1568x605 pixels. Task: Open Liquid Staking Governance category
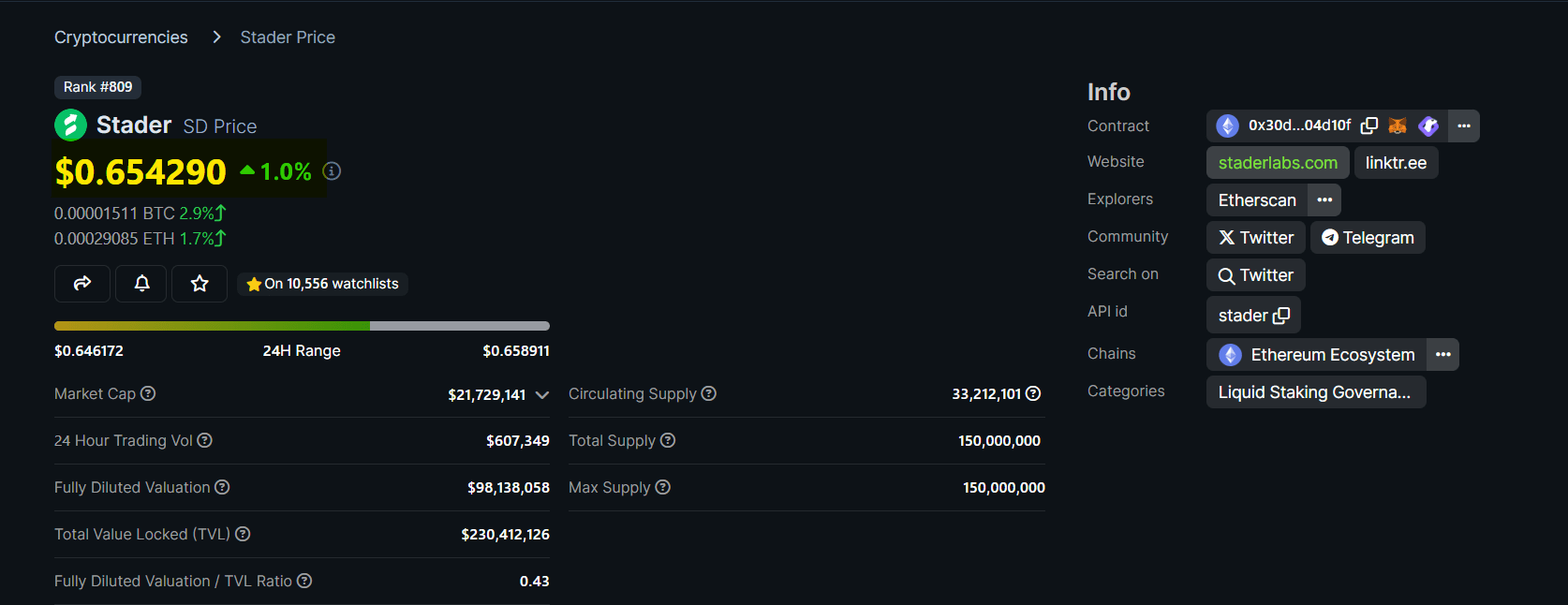[1315, 392]
